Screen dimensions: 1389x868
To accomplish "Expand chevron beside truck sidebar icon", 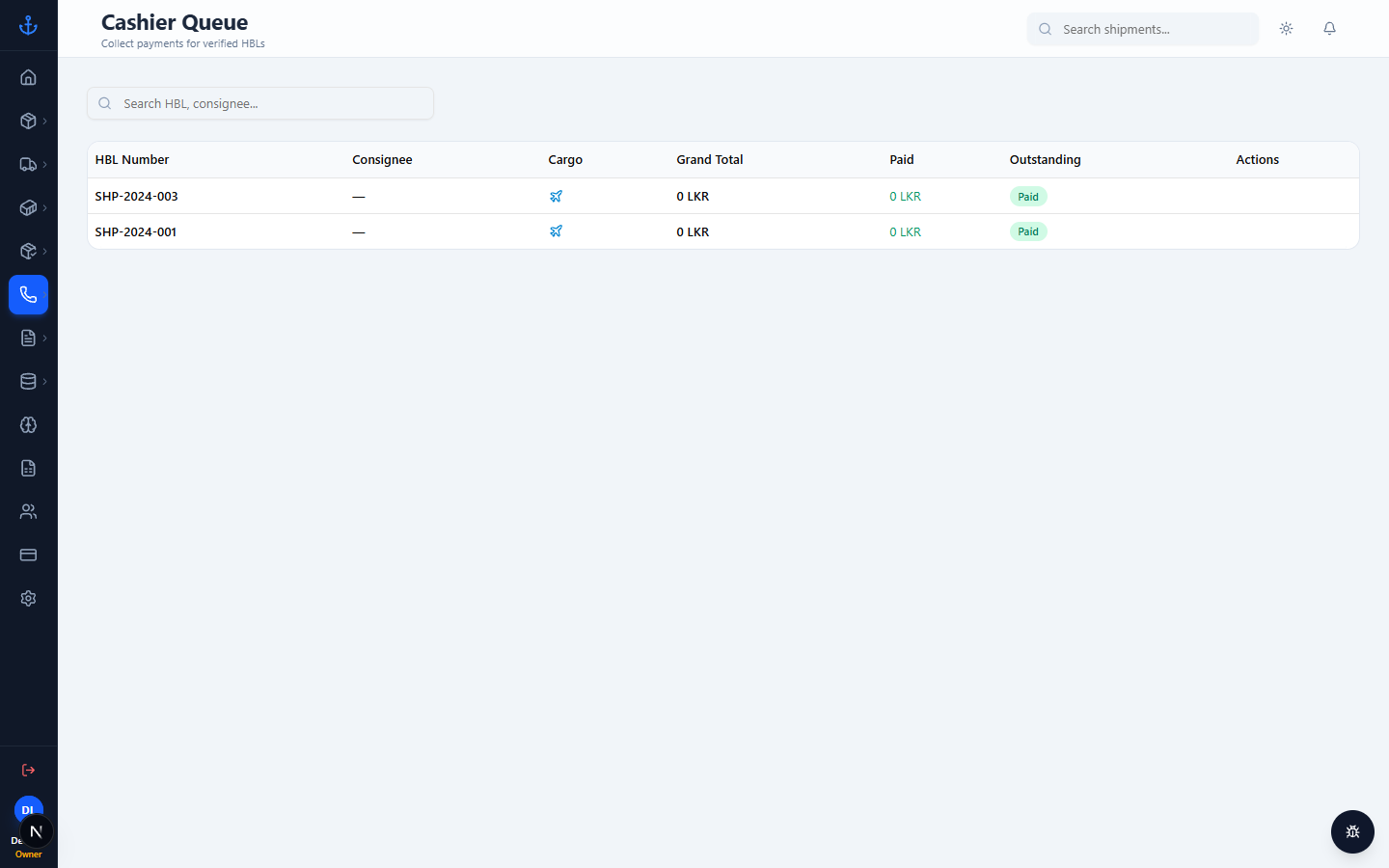I will pos(44,164).
